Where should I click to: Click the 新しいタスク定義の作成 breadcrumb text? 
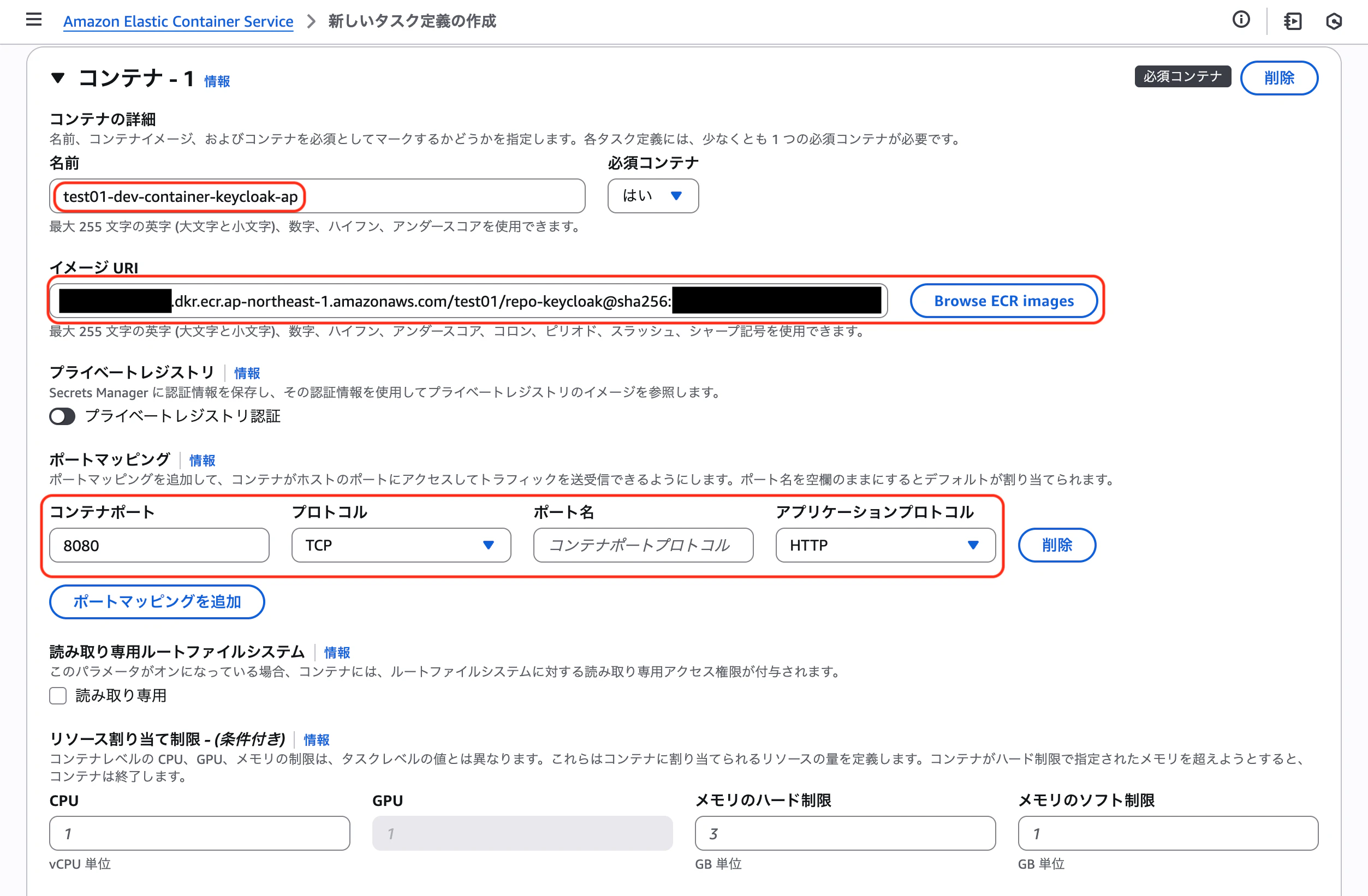(x=412, y=21)
